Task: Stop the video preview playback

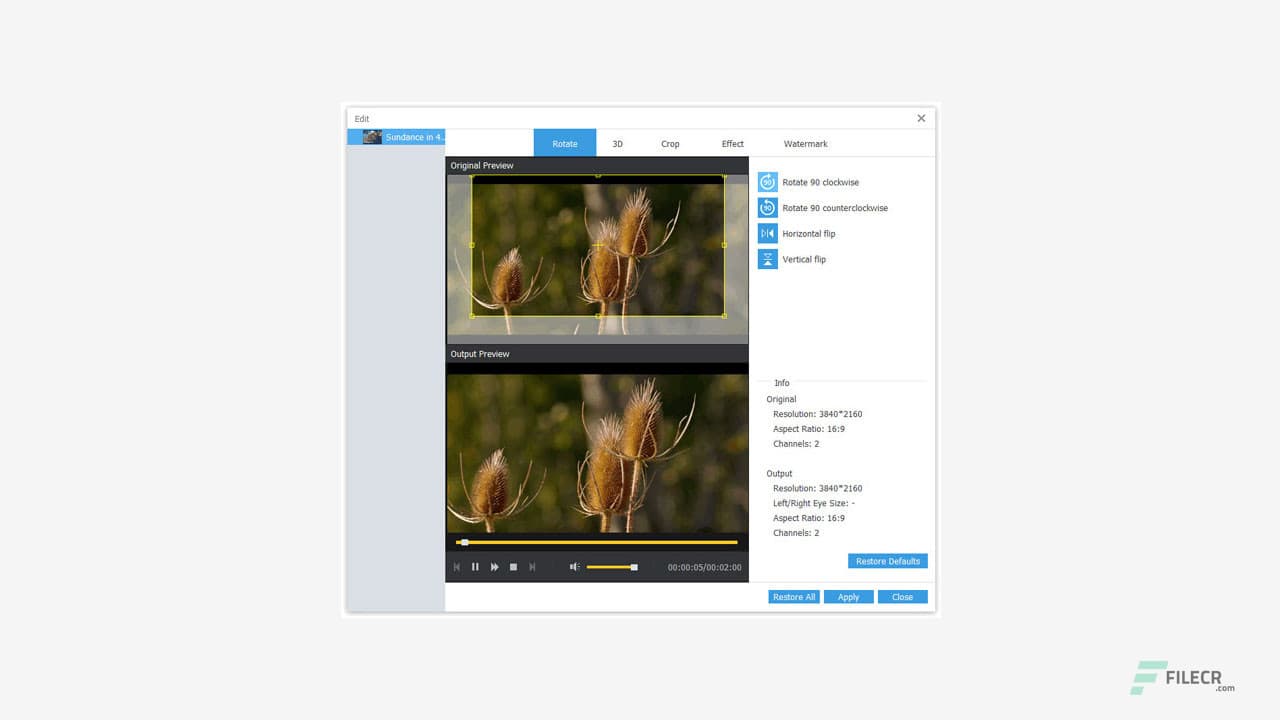Action: point(513,566)
